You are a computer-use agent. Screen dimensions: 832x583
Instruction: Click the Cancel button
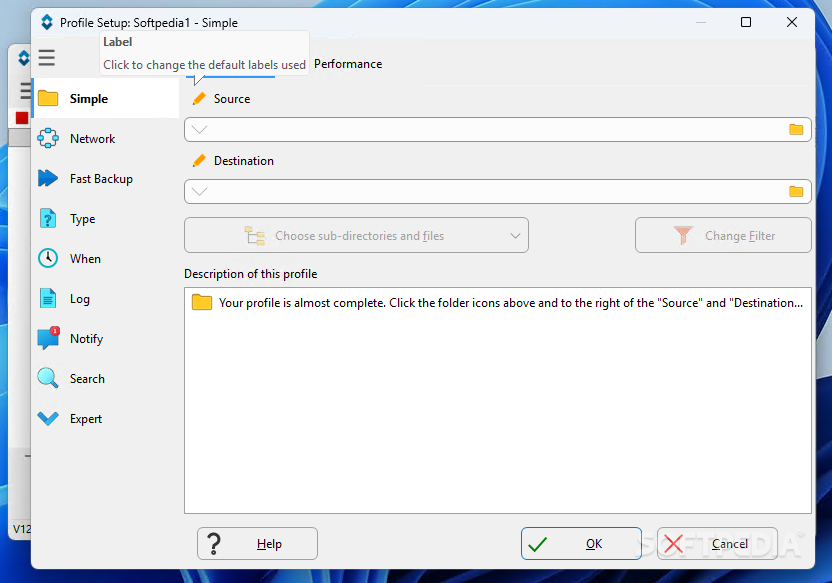pos(717,543)
